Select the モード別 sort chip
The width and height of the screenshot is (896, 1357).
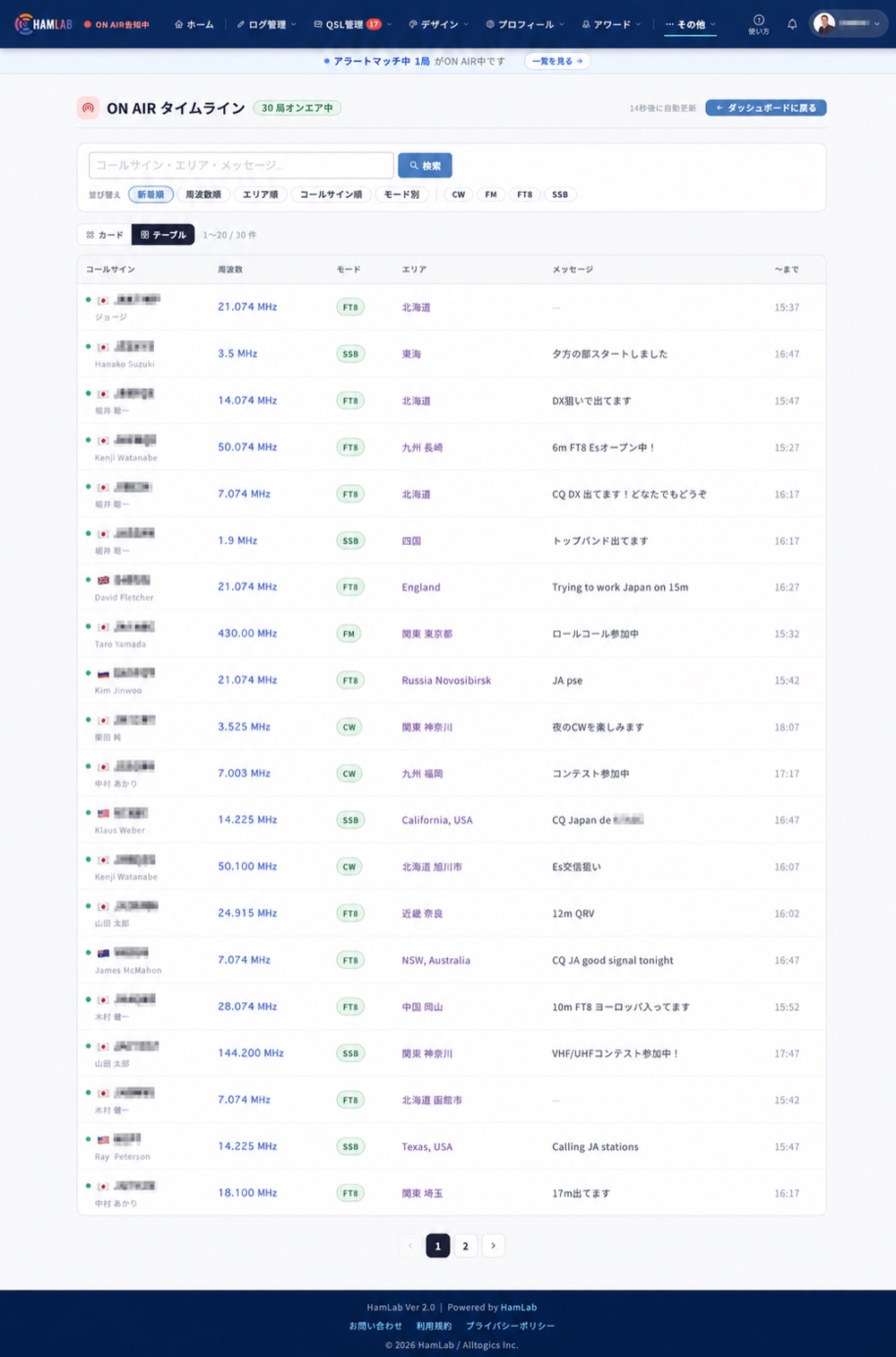(x=401, y=194)
